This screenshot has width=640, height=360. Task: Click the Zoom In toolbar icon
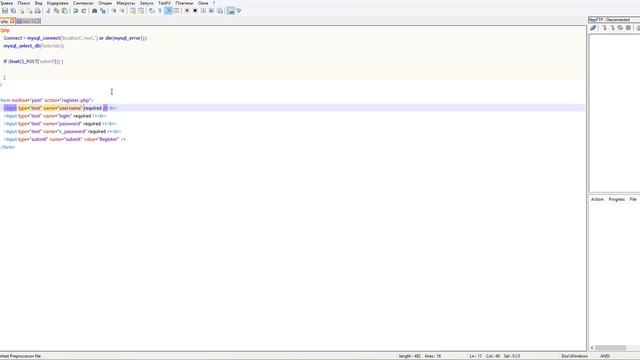click(x=114, y=11)
